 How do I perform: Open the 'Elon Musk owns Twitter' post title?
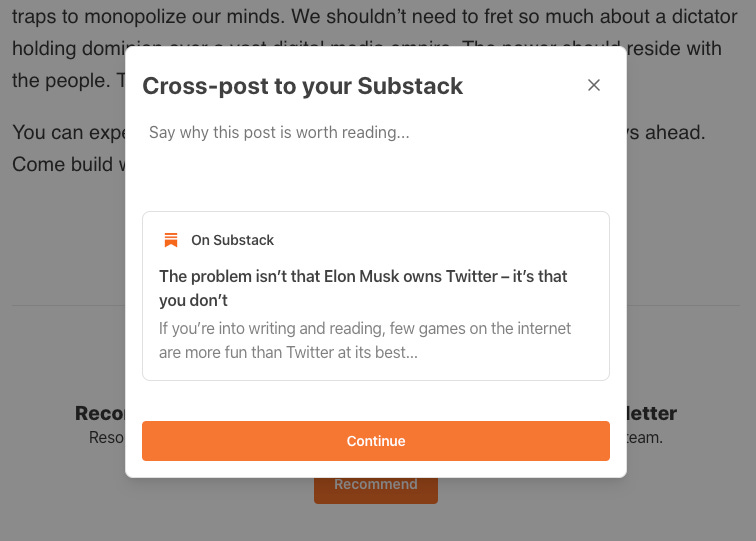tap(363, 288)
